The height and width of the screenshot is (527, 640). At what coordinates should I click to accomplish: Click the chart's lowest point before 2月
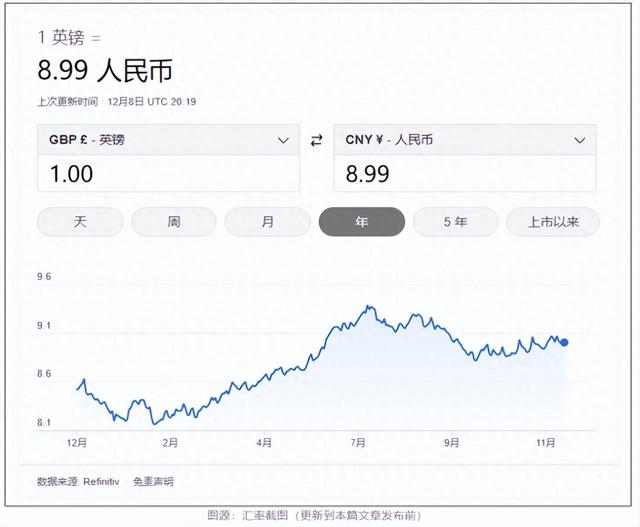tap(155, 423)
